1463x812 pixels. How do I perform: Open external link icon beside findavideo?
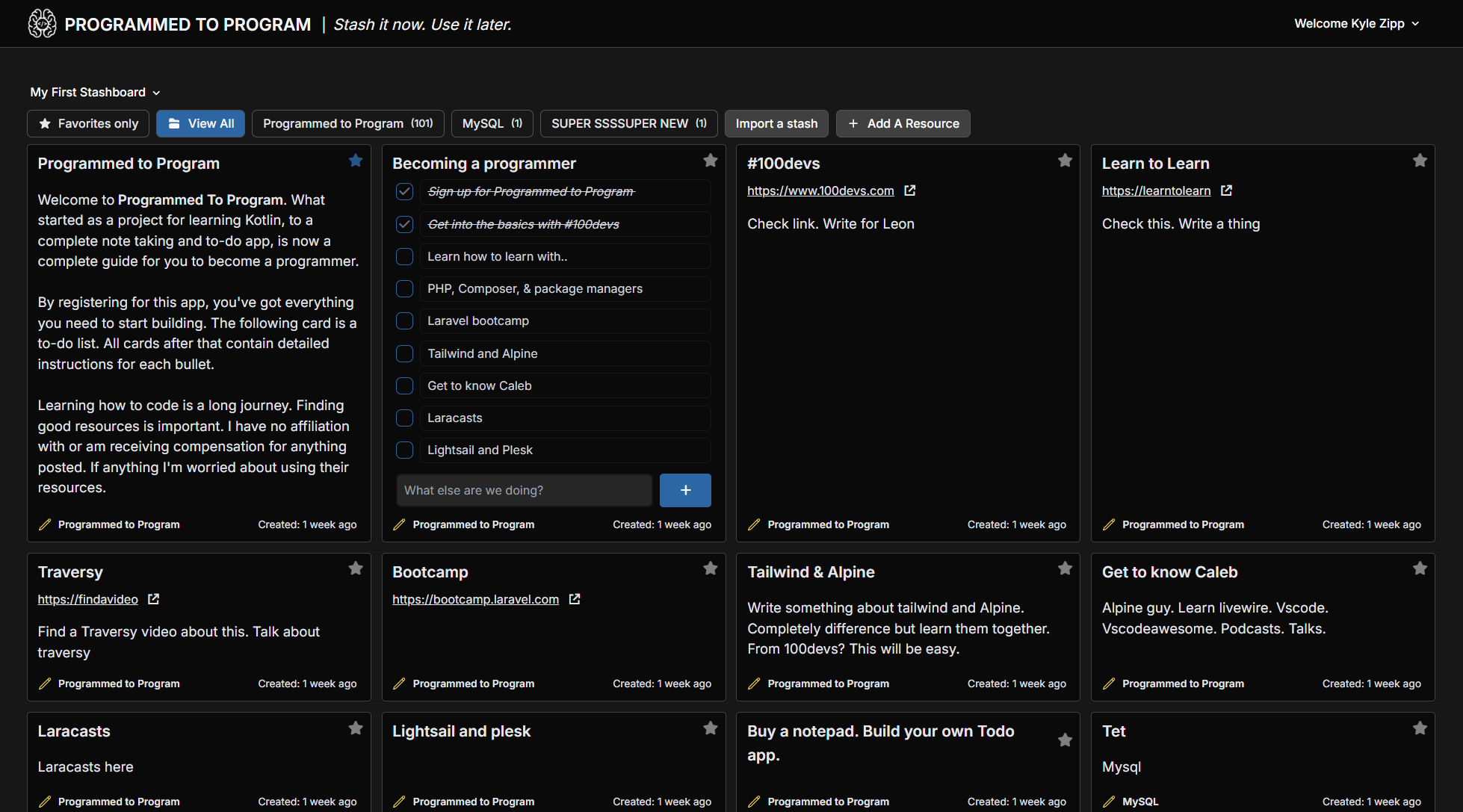[154, 599]
